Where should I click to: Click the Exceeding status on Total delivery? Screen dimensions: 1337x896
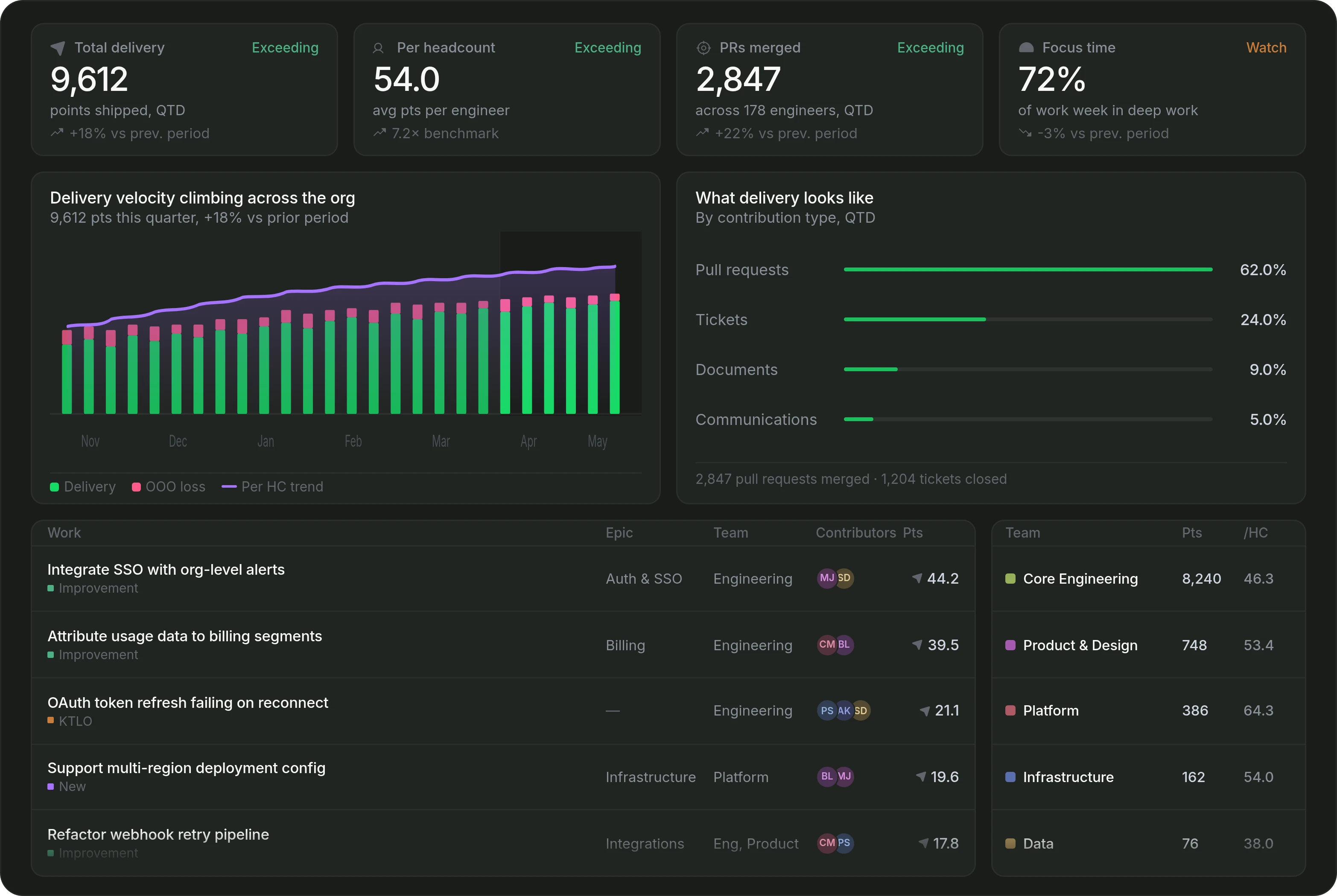click(x=285, y=47)
